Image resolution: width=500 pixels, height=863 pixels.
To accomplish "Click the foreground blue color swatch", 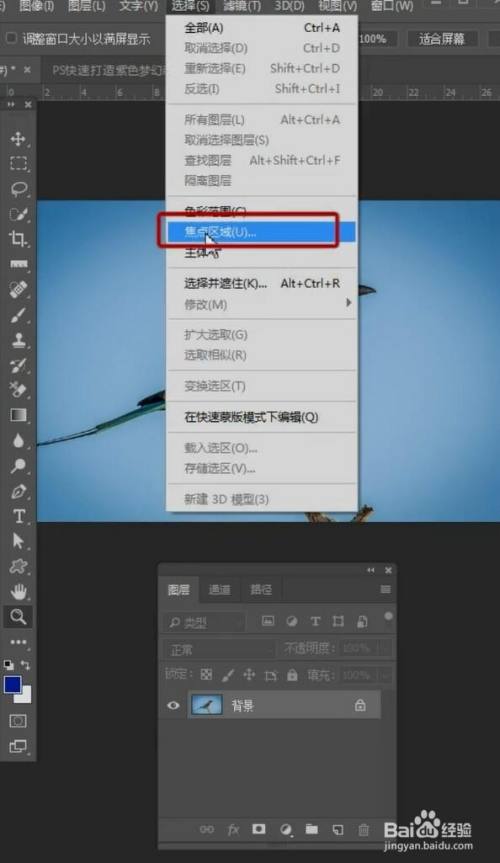I will [12, 684].
